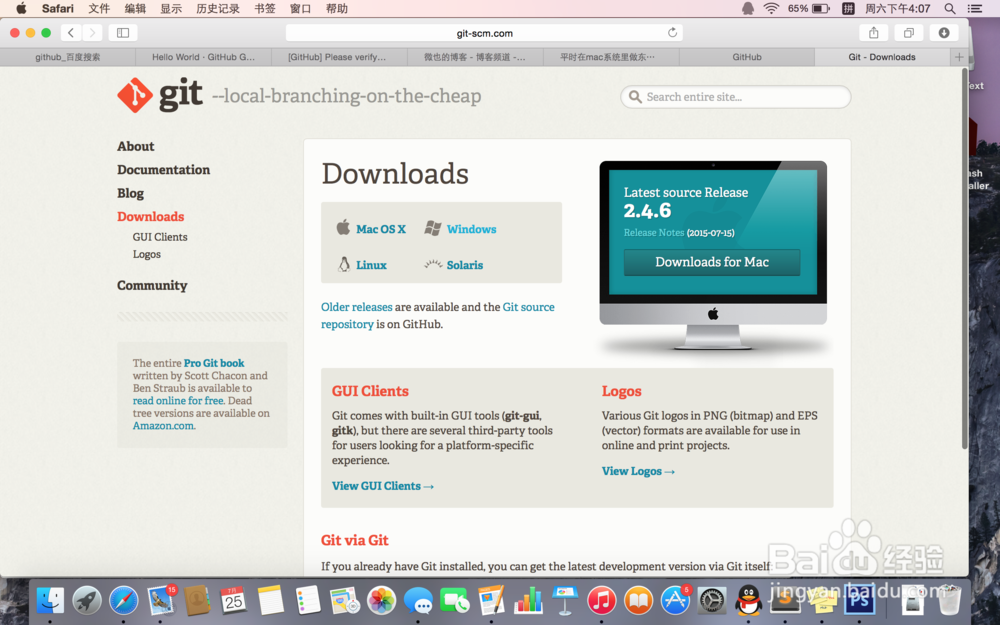Go to Blog in the sidebar
The height and width of the screenshot is (625, 1000).
(130, 193)
